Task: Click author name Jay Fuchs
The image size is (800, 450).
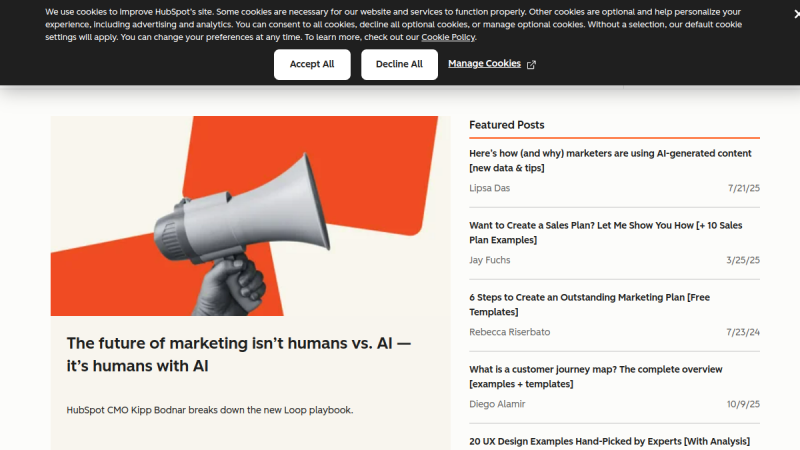Action: click(x=491, y=260)
